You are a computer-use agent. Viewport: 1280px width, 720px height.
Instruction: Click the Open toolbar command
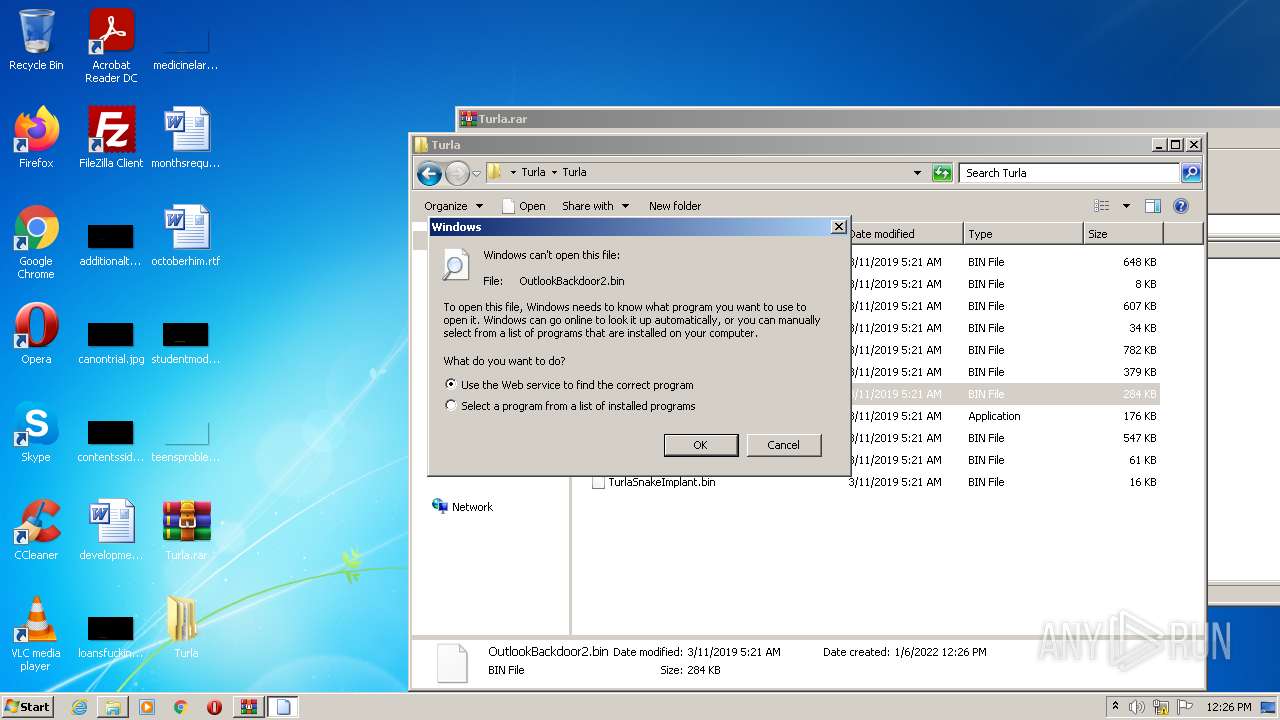click(523, 206)
